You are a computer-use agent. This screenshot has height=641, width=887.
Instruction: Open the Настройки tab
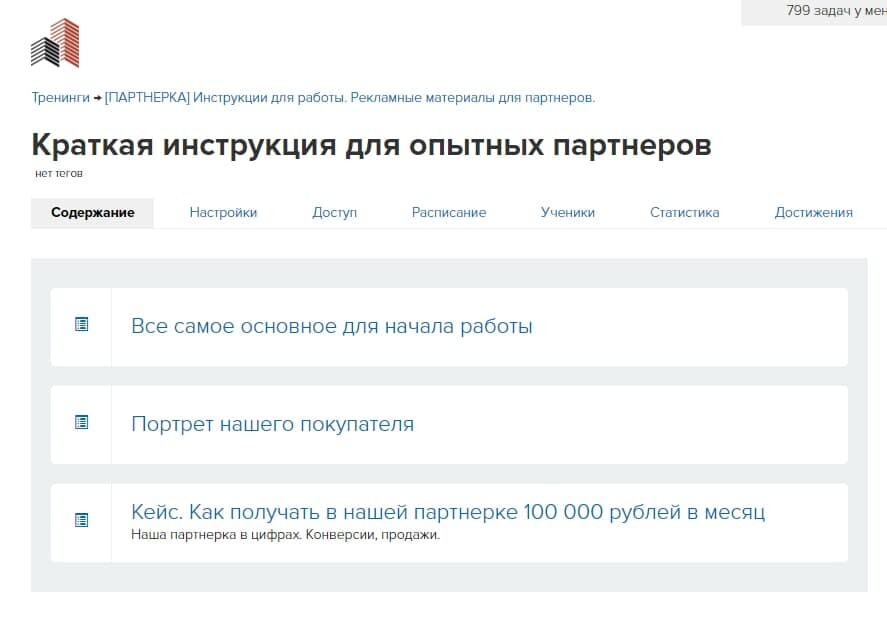click(x=223, y=213)
